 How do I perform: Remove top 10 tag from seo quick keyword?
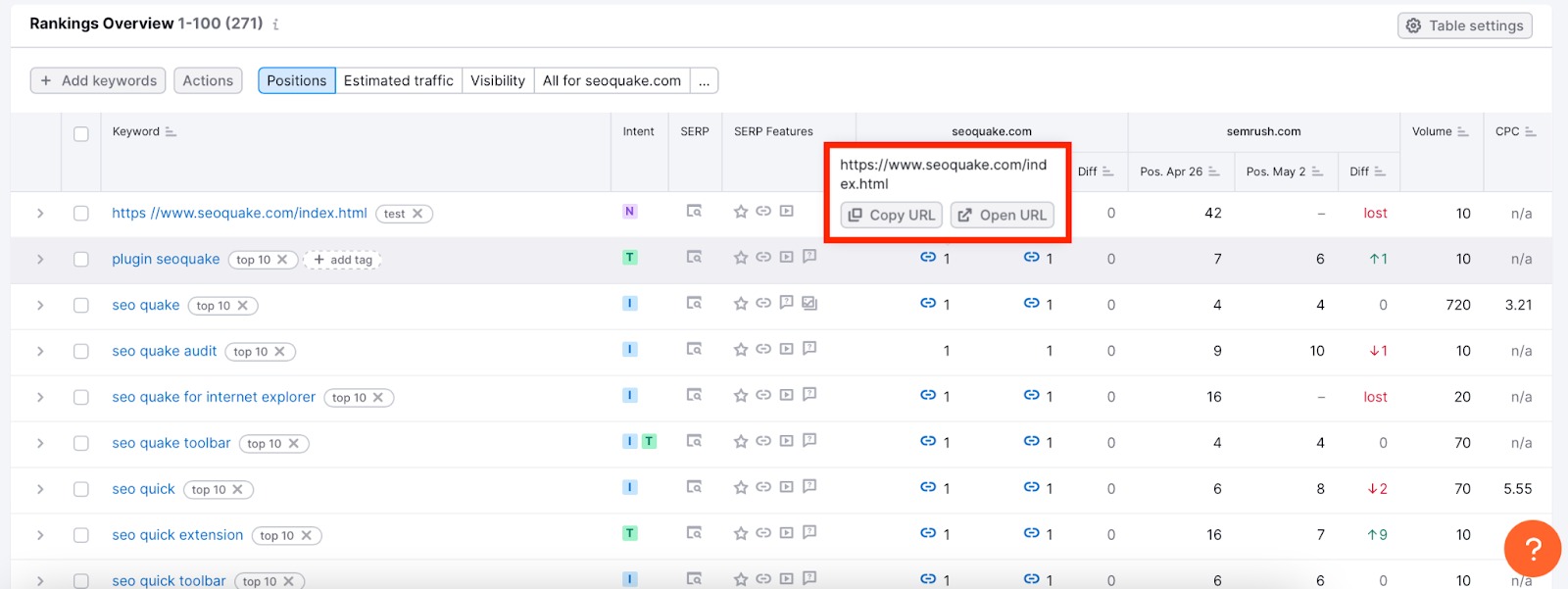click(x=237, y=490)
